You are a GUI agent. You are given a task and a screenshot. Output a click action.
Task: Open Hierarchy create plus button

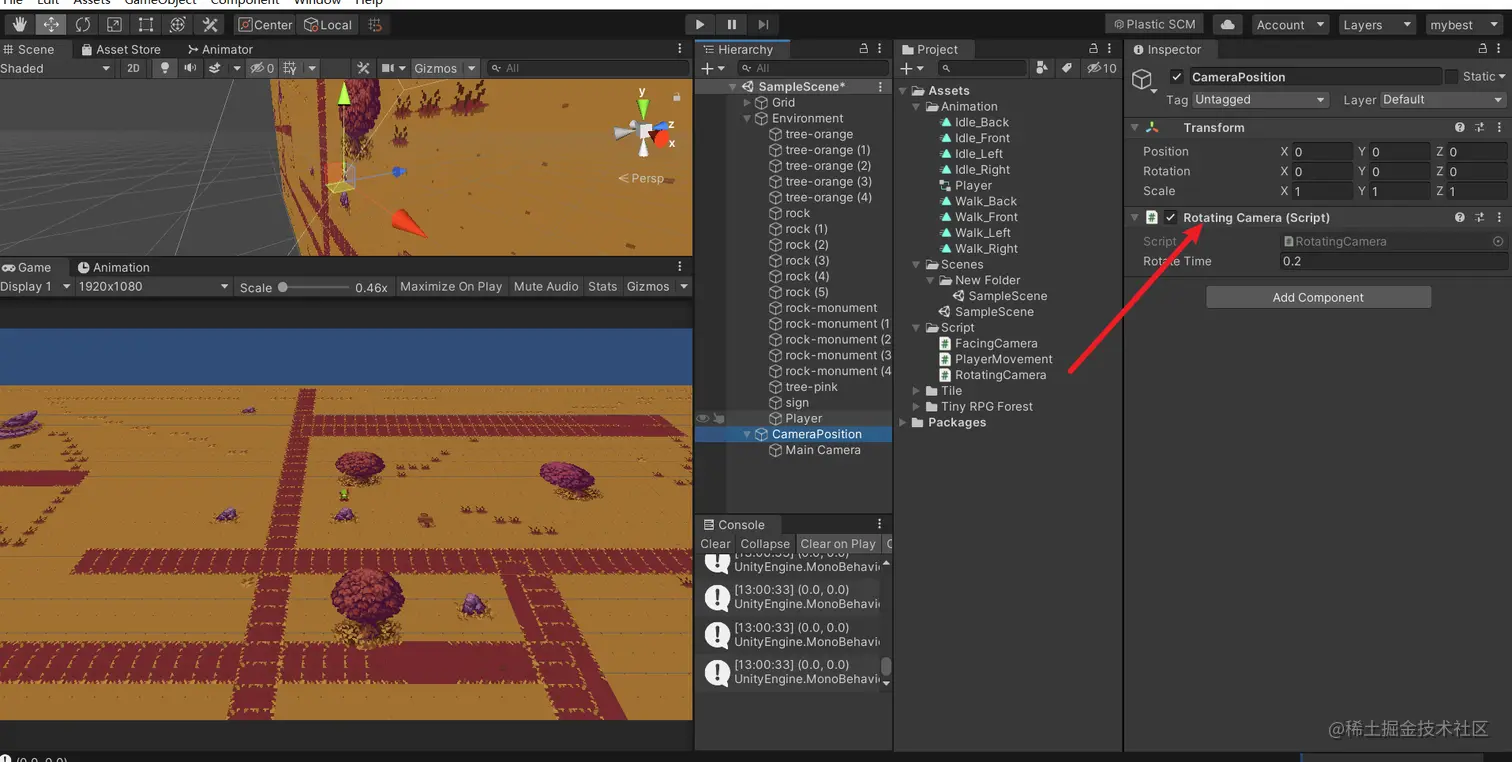(x=712, y=68)
